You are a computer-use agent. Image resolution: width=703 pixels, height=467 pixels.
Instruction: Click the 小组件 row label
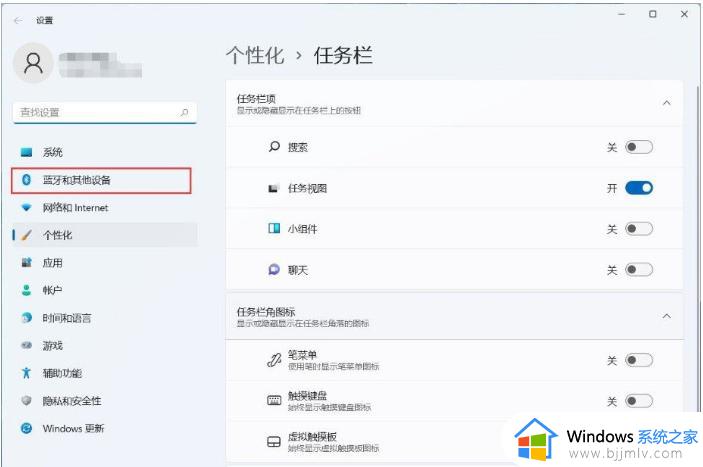point(303,229)
